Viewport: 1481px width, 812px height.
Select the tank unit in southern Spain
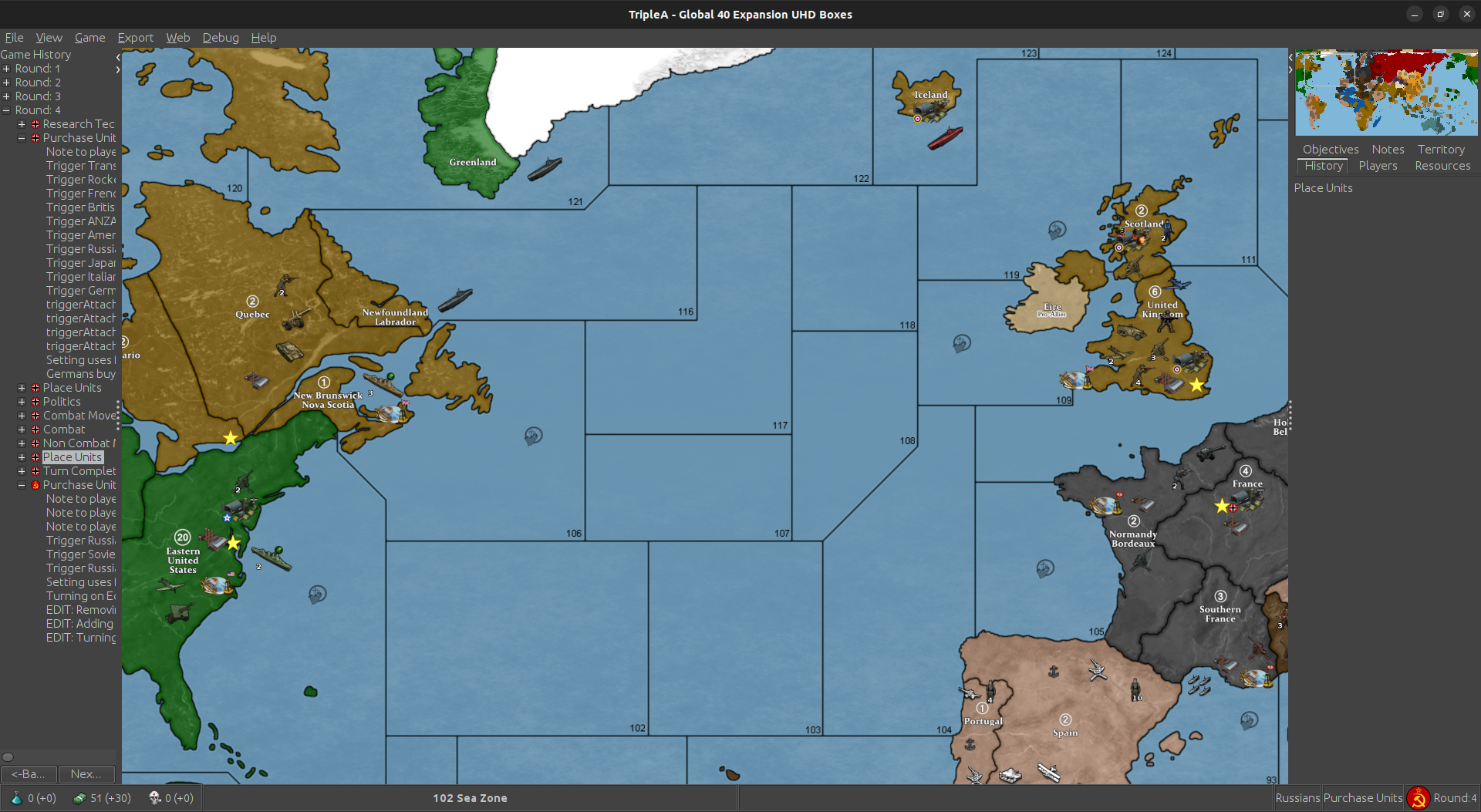[1010, 774]
